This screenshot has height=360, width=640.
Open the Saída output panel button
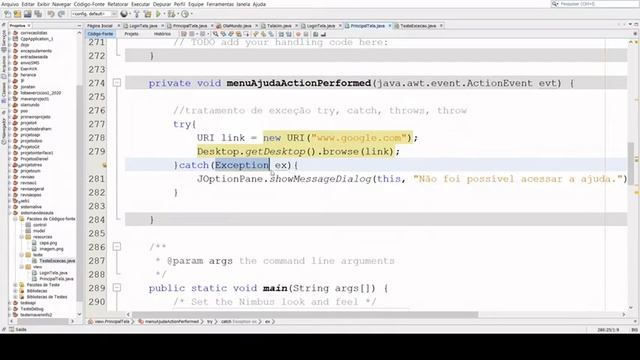coord(18,329)
